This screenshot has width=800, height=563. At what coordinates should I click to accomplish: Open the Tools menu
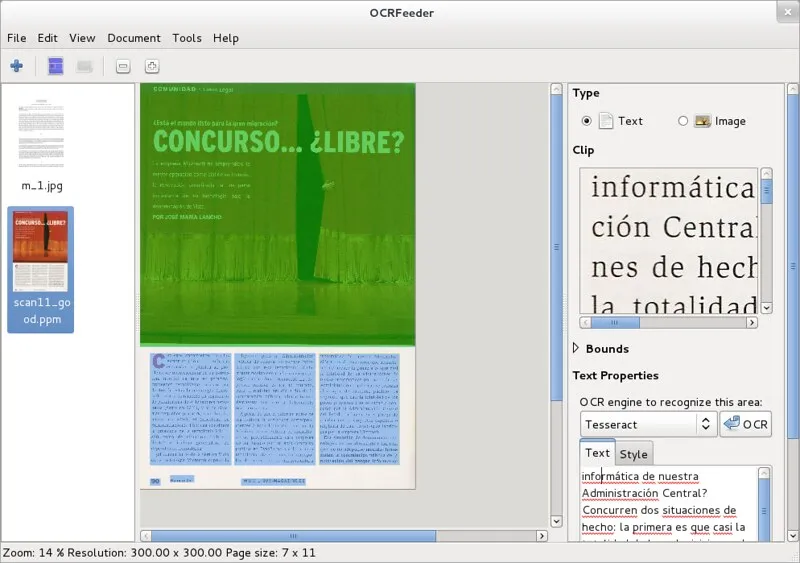pos(186,38)
